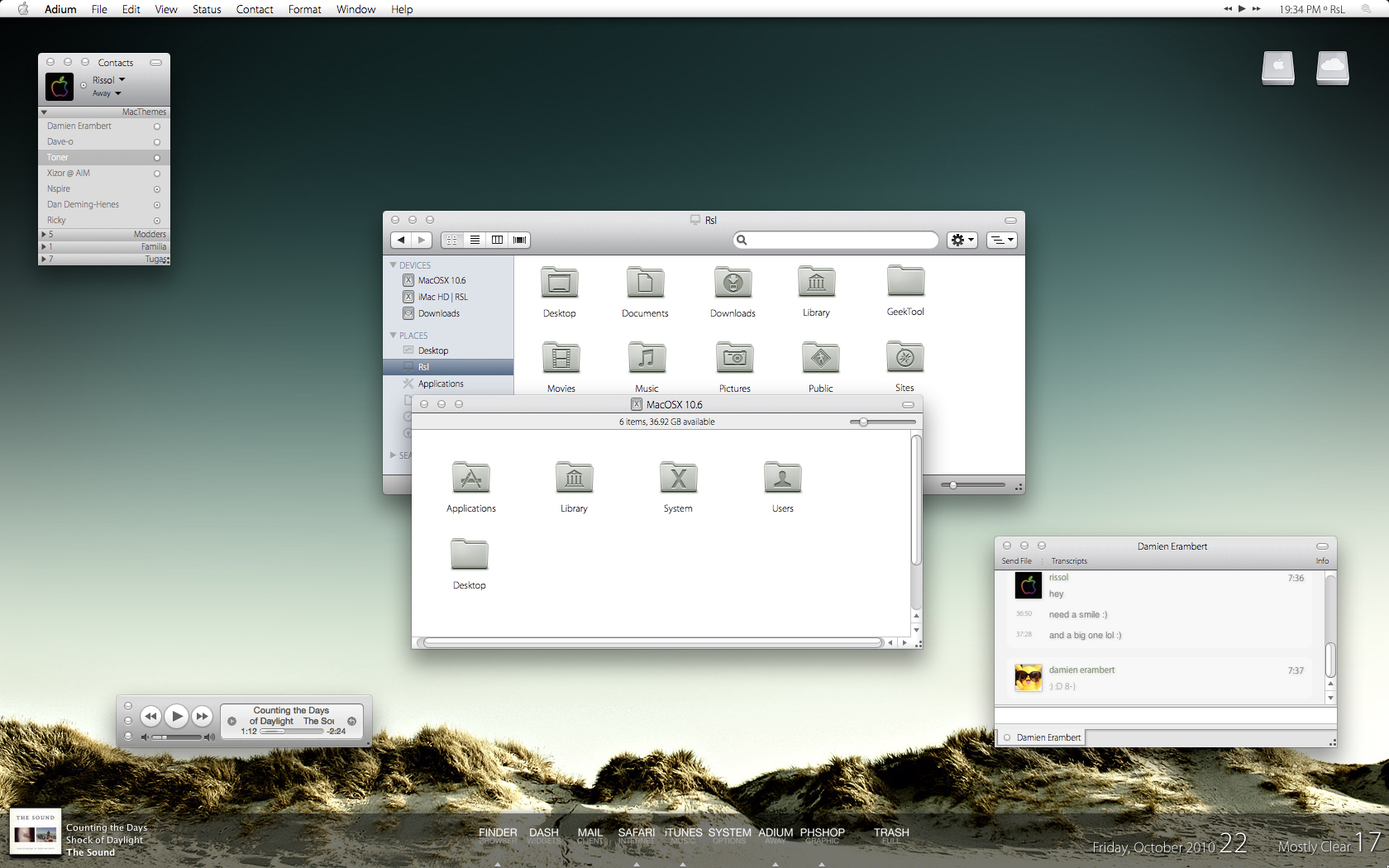Collapse the PLACES sidebar section

coord(394,336)
